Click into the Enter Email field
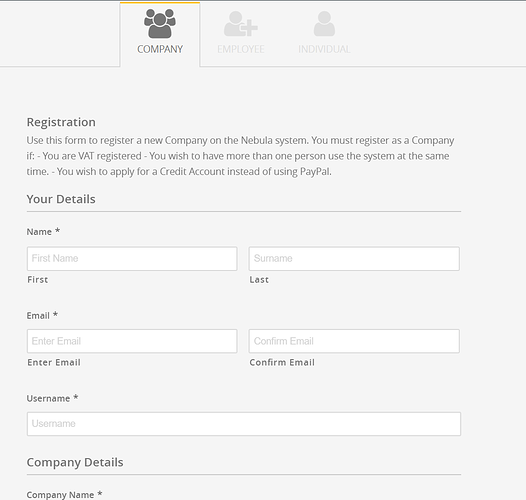 pos(132,341)
